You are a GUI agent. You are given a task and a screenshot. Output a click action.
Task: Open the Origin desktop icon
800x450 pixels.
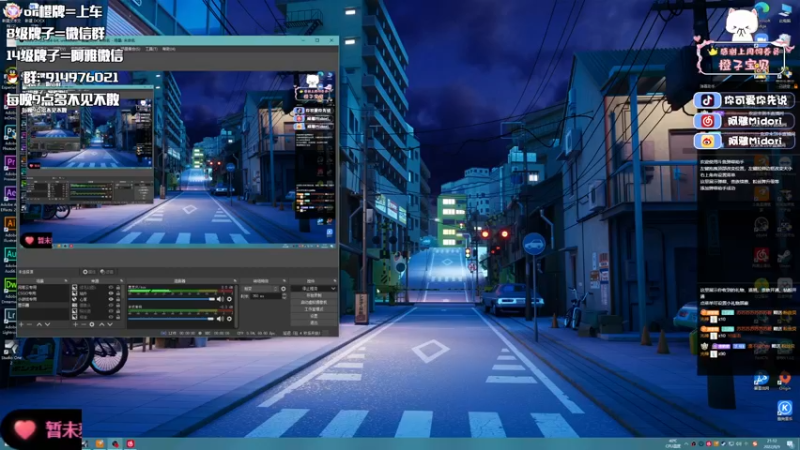pyautogui.click(x=785, y=379)
